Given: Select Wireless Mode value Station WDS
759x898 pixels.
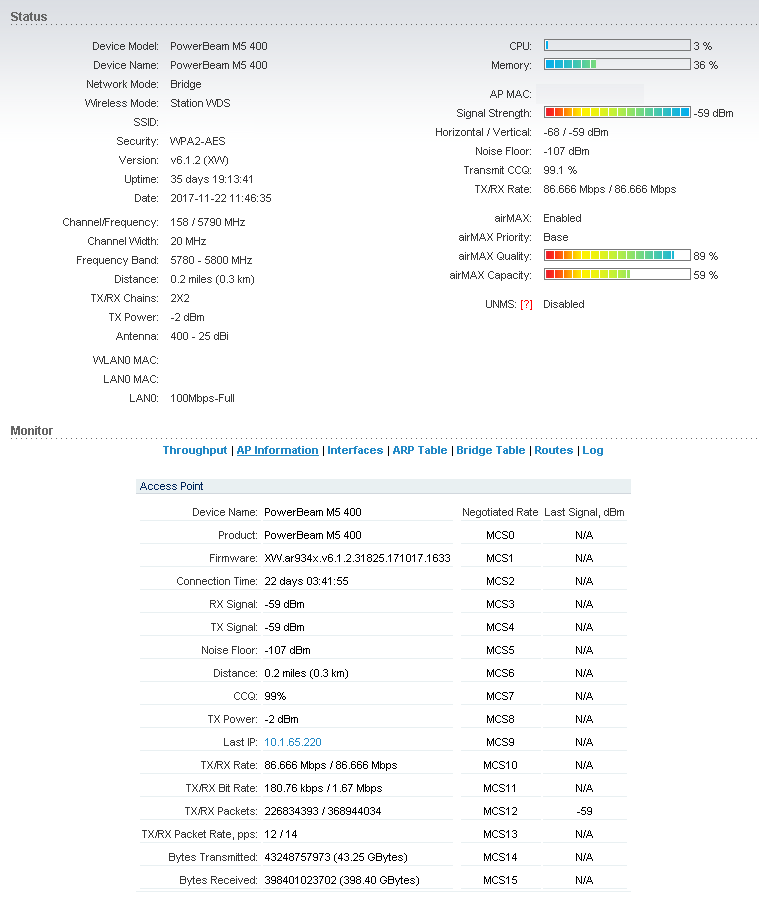Looking at the screenshot, I should (200, 103).
